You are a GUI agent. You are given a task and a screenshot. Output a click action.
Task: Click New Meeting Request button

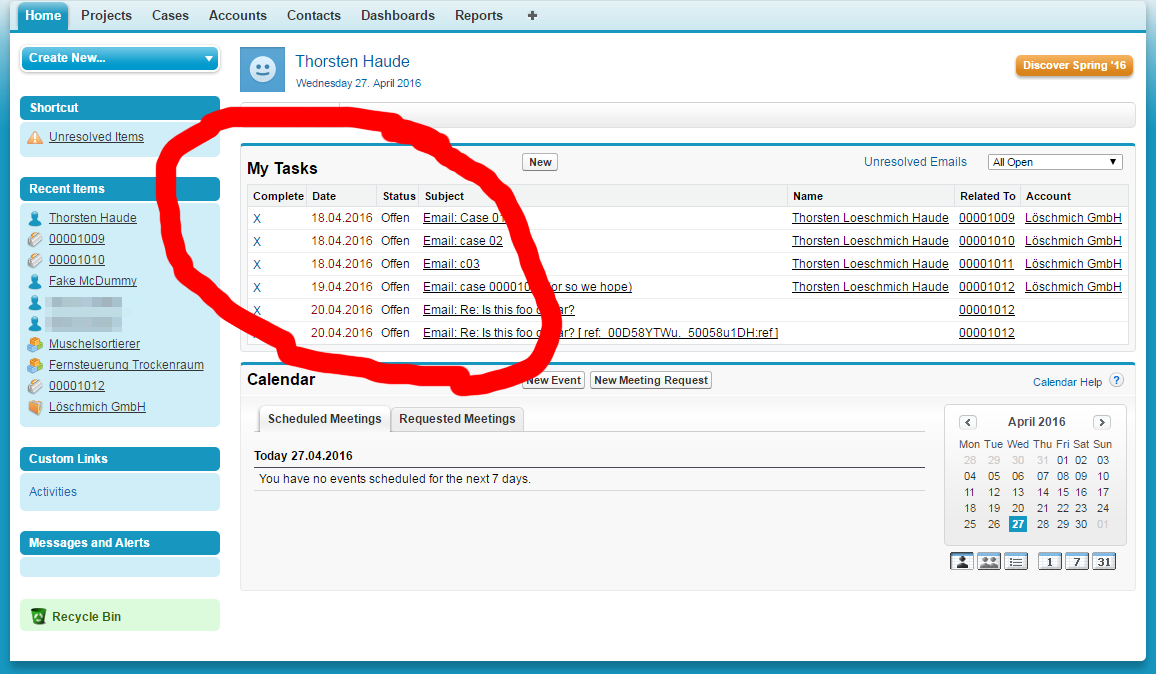tap(651, 381)
